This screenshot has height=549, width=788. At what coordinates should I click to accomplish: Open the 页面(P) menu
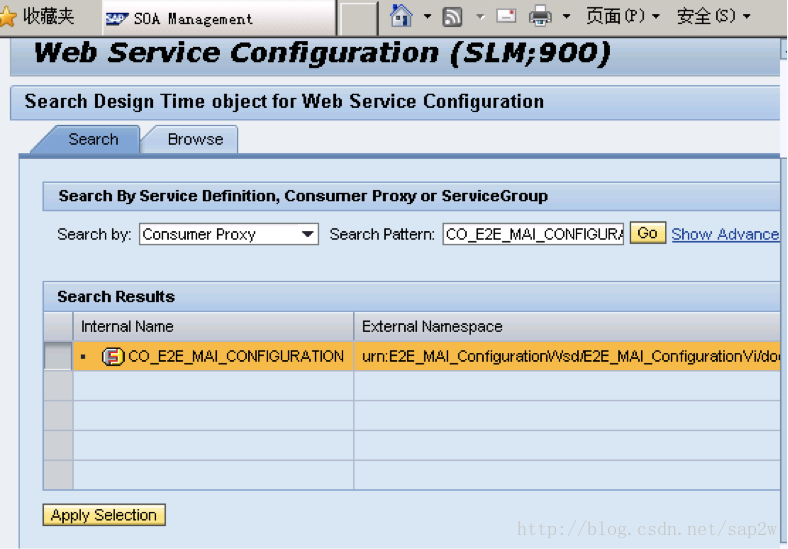pyautogui.click(x=623, y=16)
